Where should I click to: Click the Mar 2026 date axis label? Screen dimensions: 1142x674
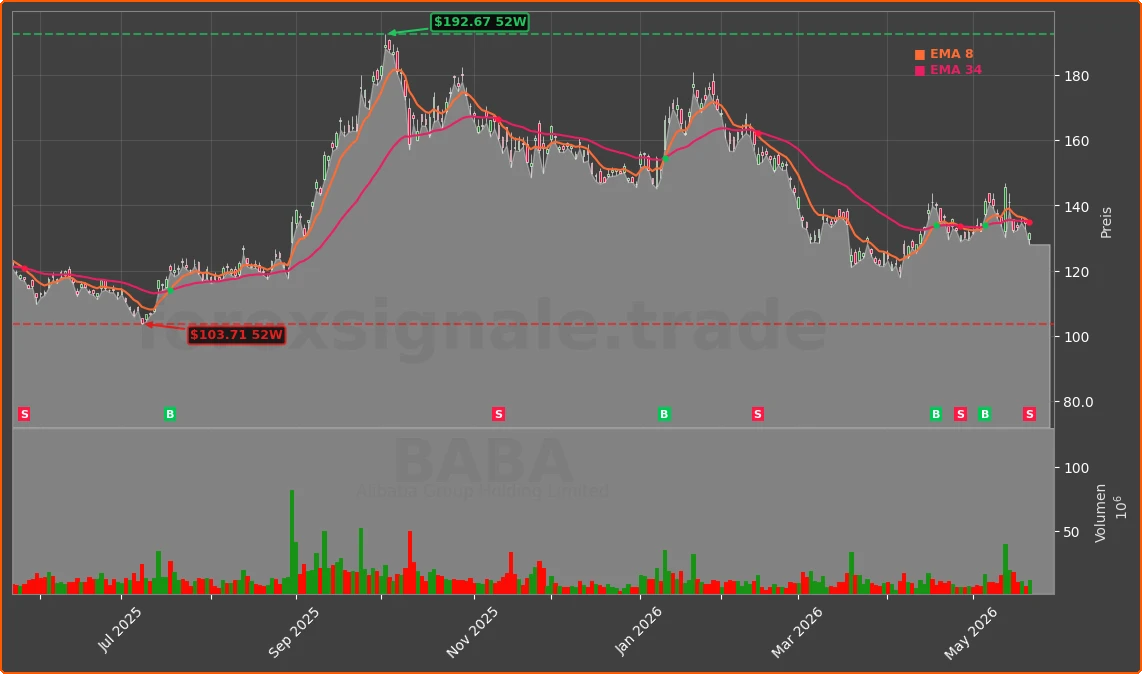point(797,632)
